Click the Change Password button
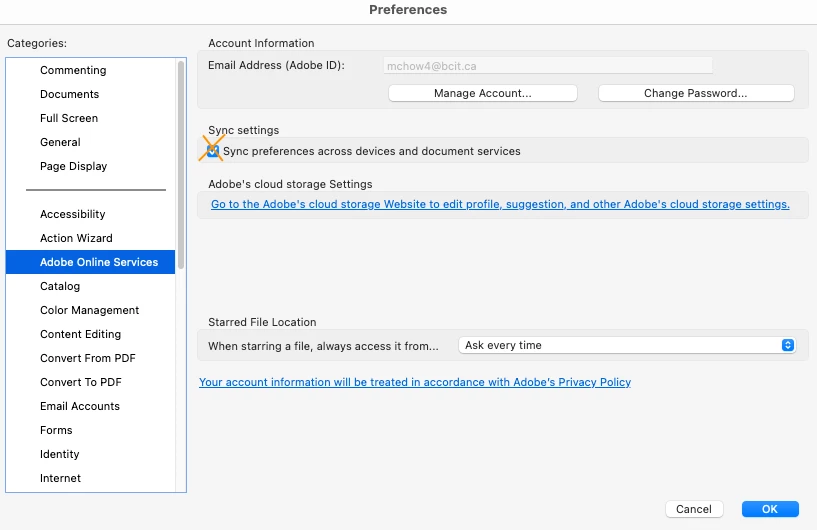This screenshot has height=530, width=817. point(695,93)
